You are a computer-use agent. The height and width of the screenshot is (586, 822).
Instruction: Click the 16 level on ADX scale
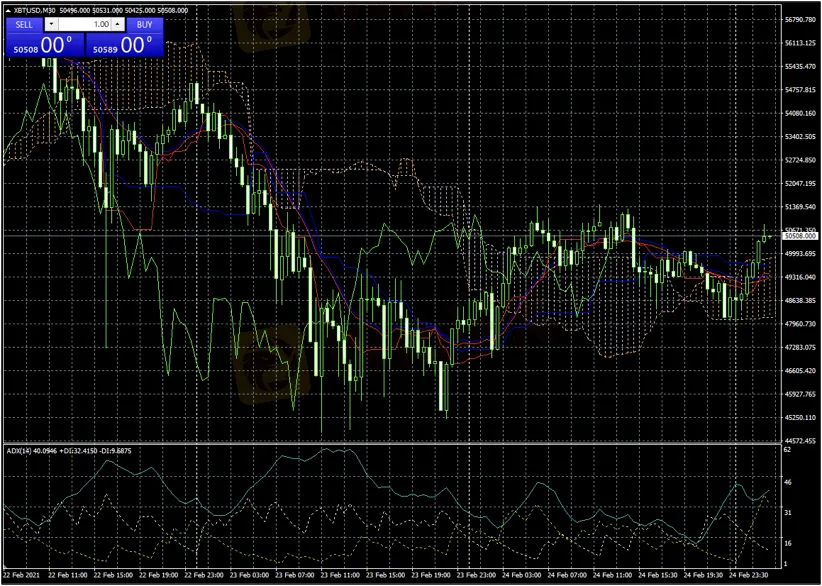coord(787,543)
